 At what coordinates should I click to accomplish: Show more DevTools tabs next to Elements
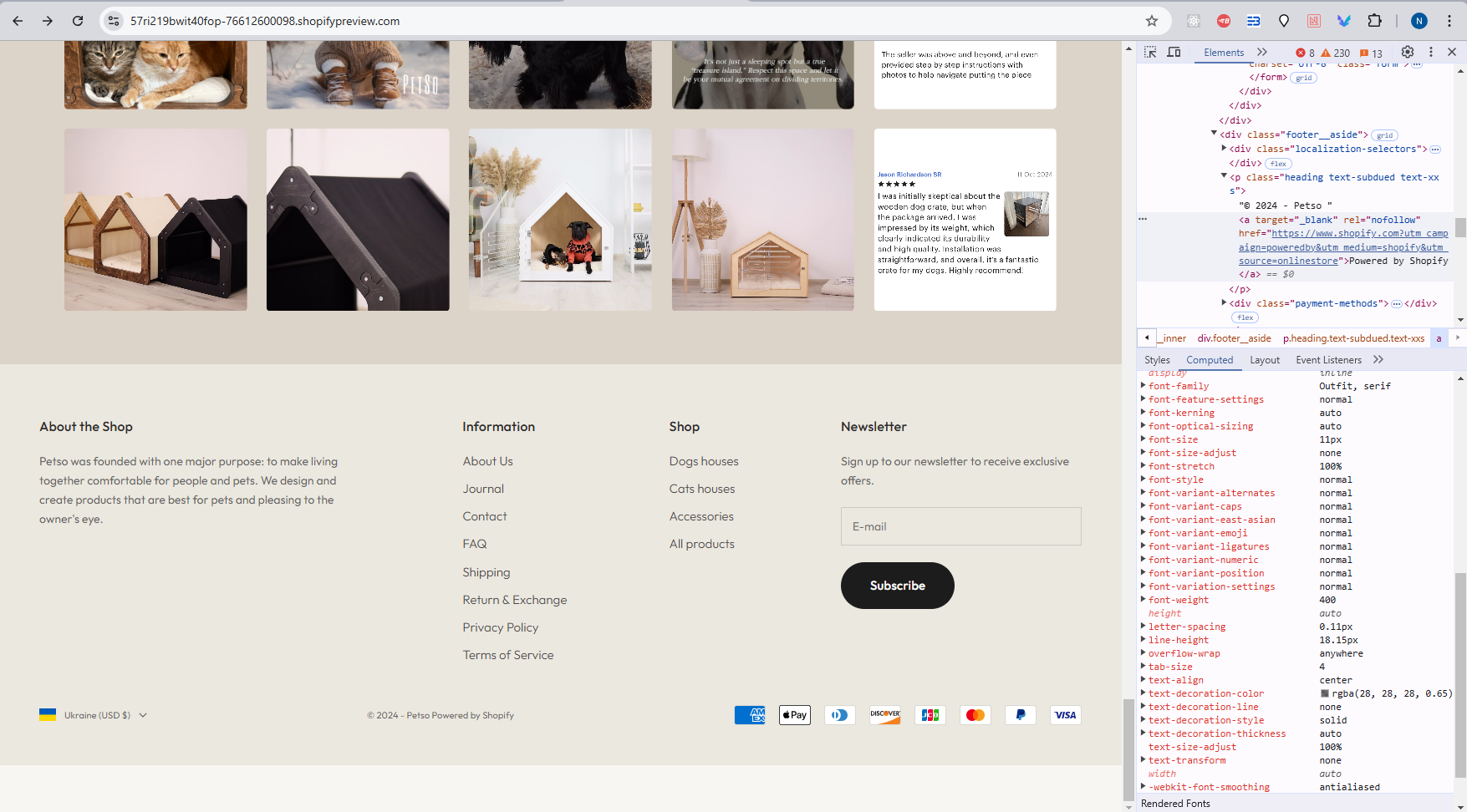pyautogui.click(x=1262, y=52)
